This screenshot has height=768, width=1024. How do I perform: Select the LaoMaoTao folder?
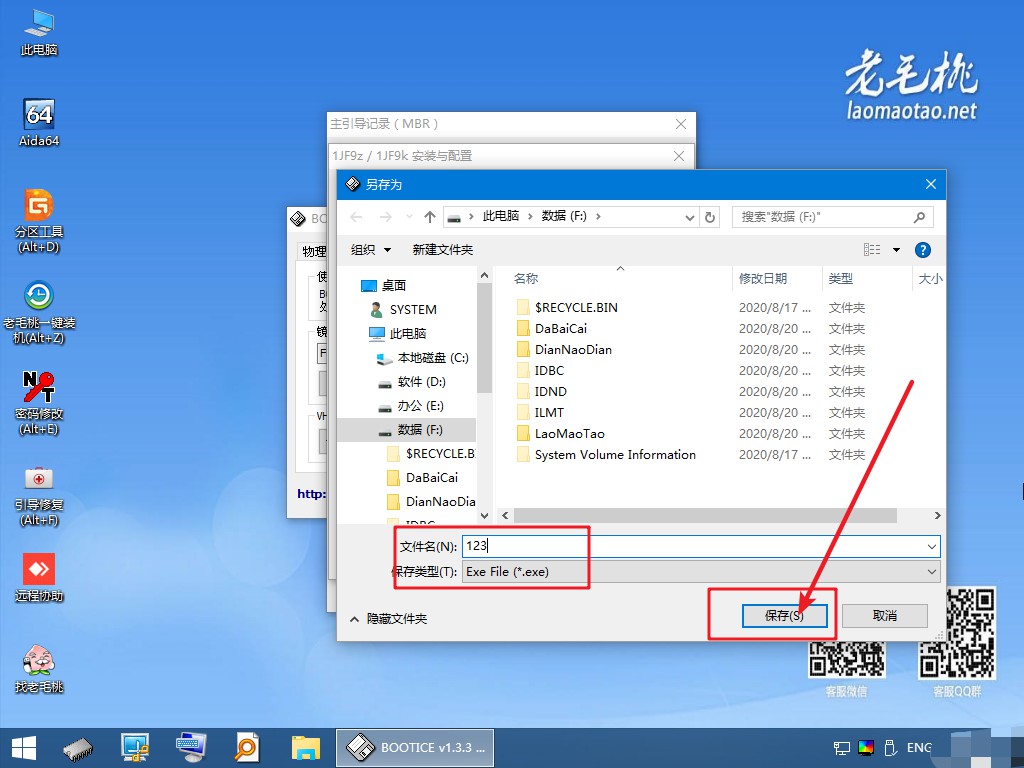(x=569, y=433)
